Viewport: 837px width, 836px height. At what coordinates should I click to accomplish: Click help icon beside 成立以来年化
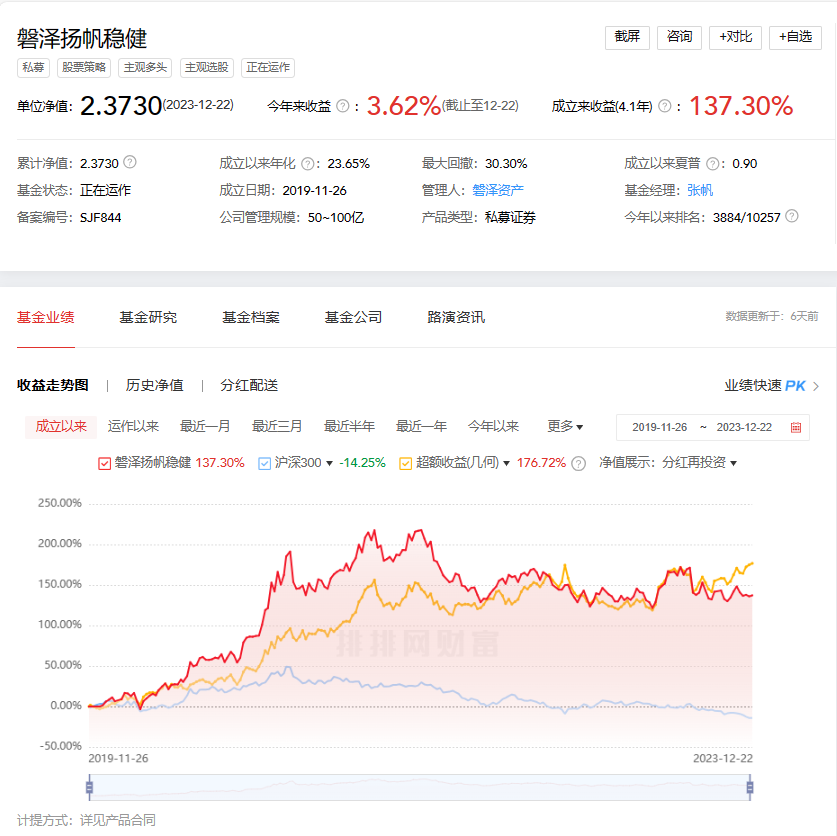point(307,163)
